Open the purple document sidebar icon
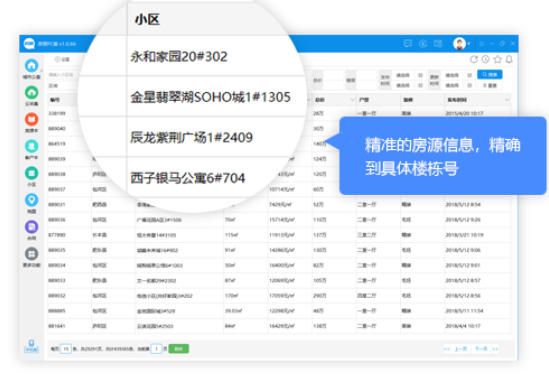The height and width of the screenshot is (378, 549). [32, 227]
